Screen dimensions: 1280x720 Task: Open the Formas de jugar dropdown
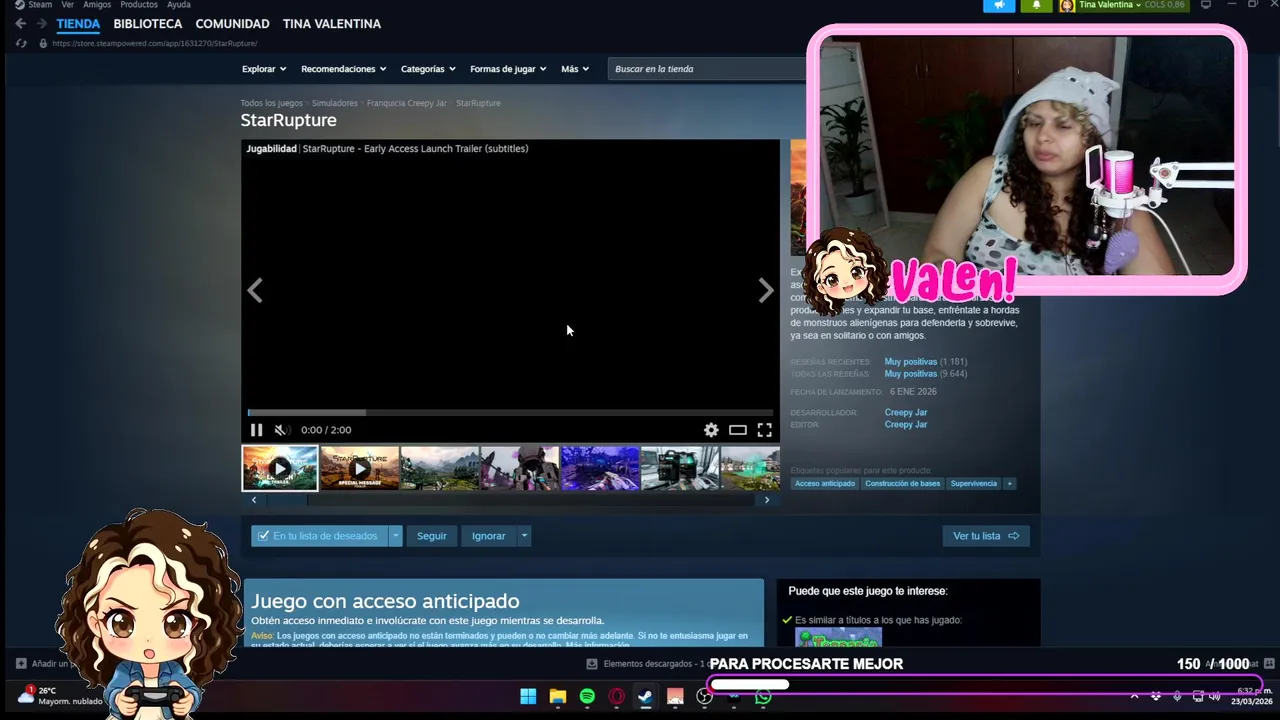[508, 69]
